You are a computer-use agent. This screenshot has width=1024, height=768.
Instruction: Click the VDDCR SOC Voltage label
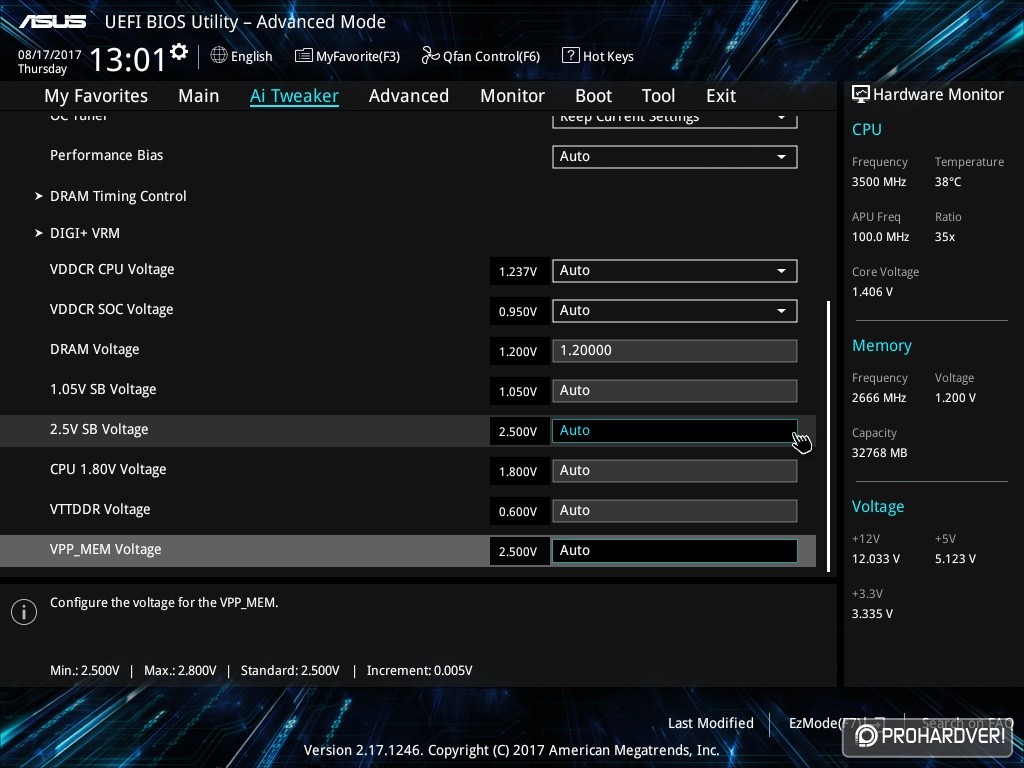[x=112, y=310]
